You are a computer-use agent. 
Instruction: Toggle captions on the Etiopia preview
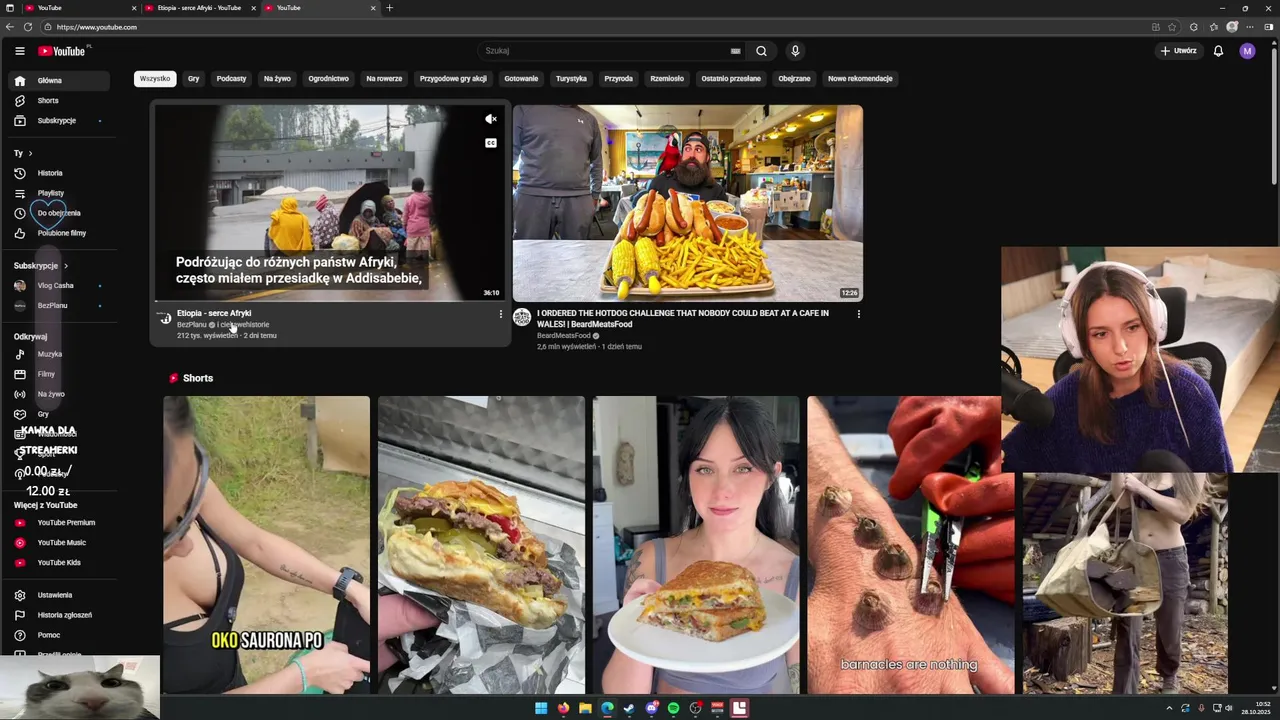491,143
